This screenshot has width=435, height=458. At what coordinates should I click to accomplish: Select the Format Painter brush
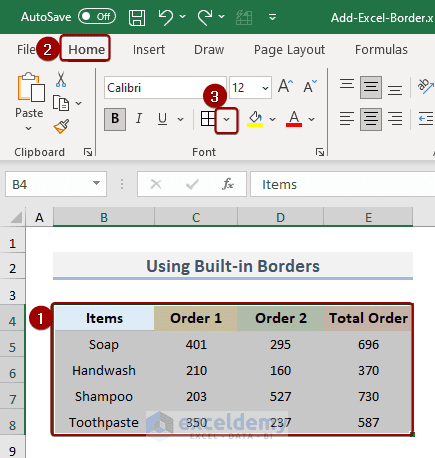(61, 126)
